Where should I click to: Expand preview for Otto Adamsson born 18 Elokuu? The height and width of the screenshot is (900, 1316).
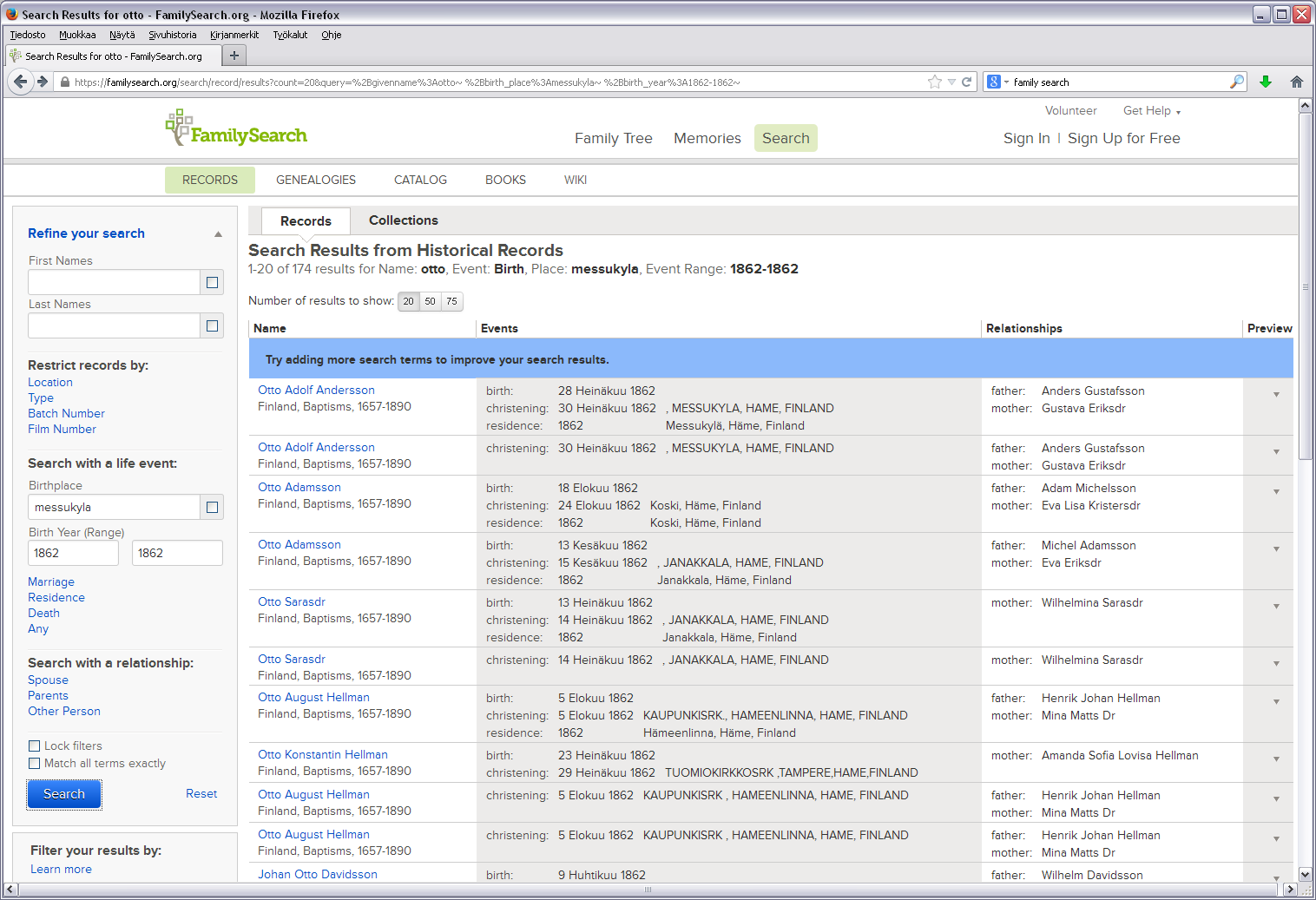click(x=1276, y=492)
